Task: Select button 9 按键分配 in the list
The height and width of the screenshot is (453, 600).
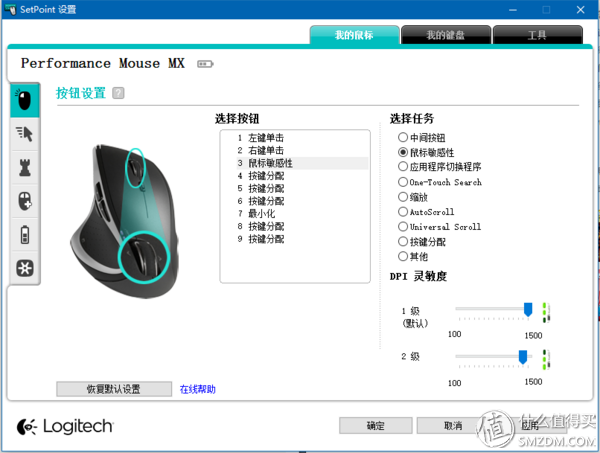Action: pyautogui.click(x=302, y=239)
